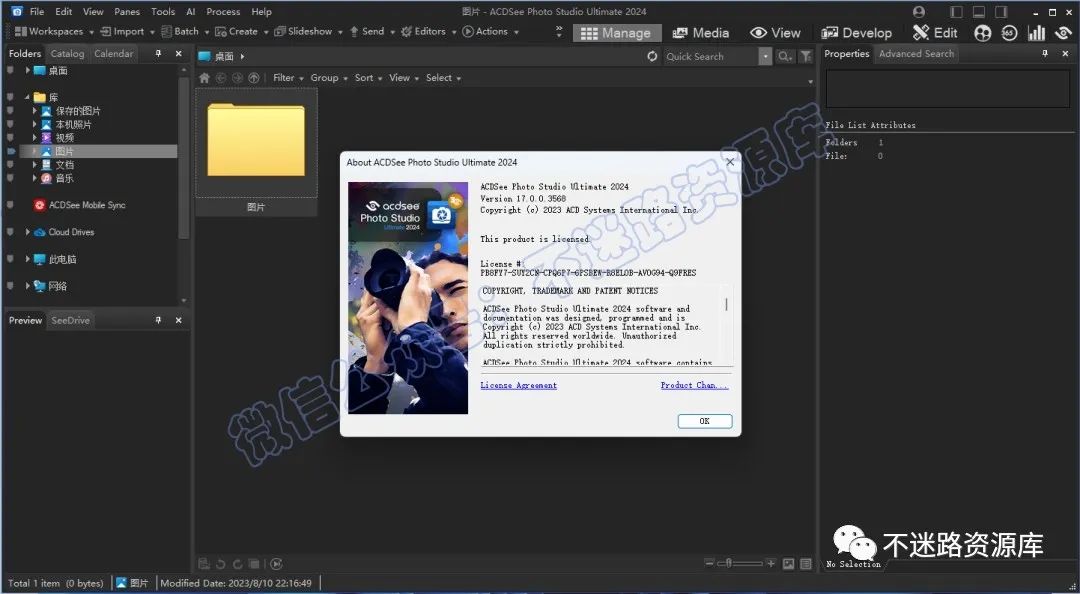This screenshot has height=594, width=1080.
Task: Switch to the Calendar tab
Action: tap(114, 54)
